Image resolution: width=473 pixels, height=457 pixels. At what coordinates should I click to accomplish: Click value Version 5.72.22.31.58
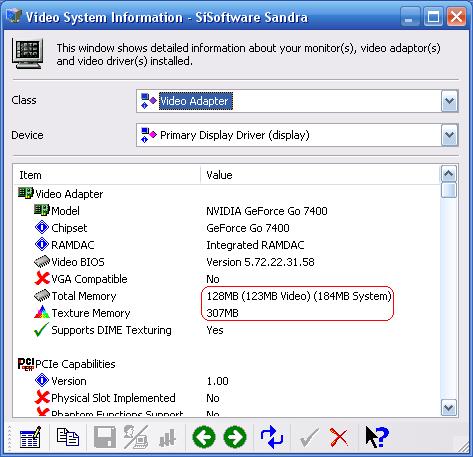(260, 262)
